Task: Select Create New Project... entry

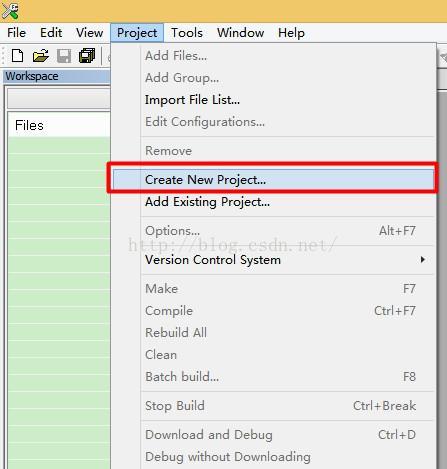Action: coord(273,180)
